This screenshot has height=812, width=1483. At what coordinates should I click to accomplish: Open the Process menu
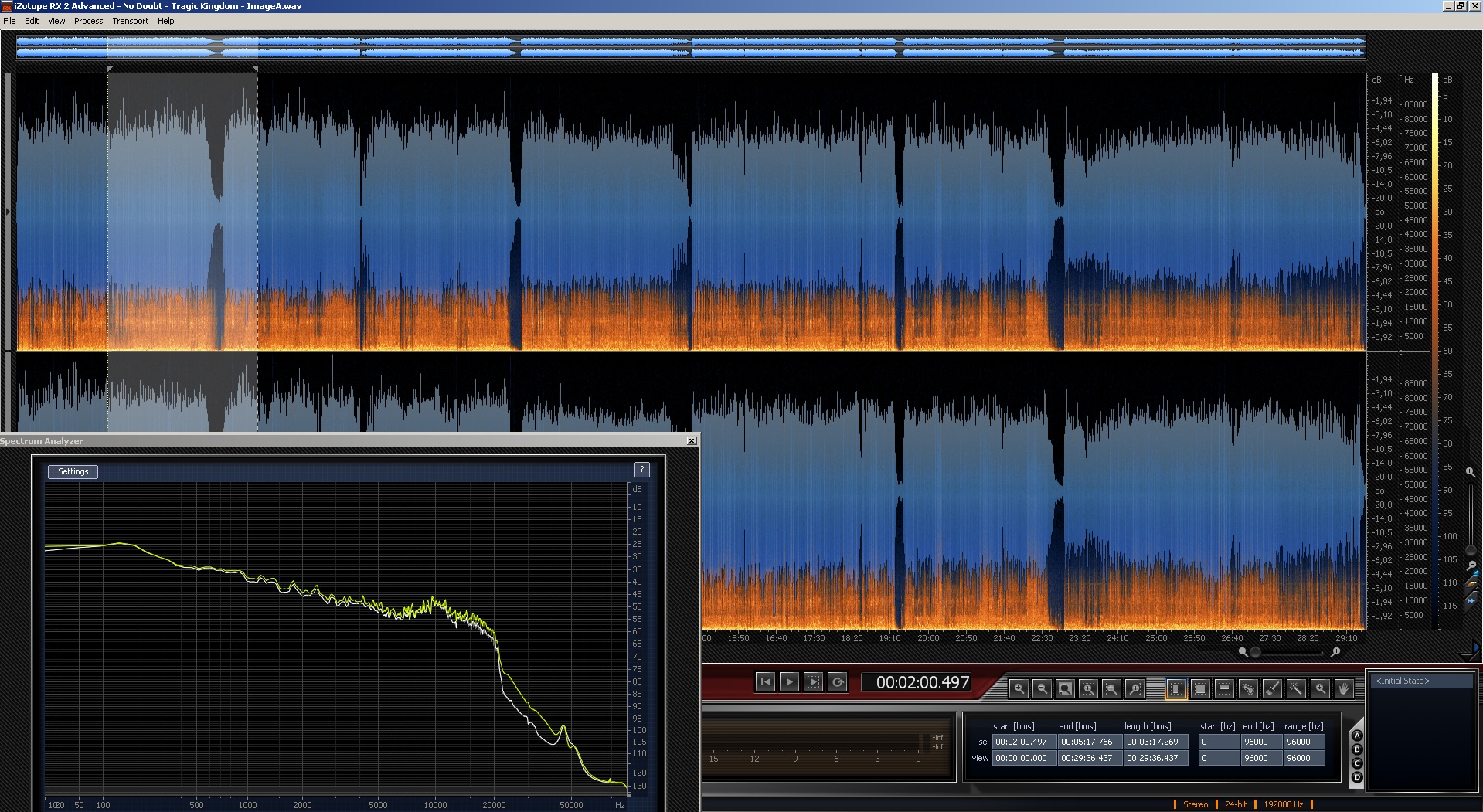88,21
